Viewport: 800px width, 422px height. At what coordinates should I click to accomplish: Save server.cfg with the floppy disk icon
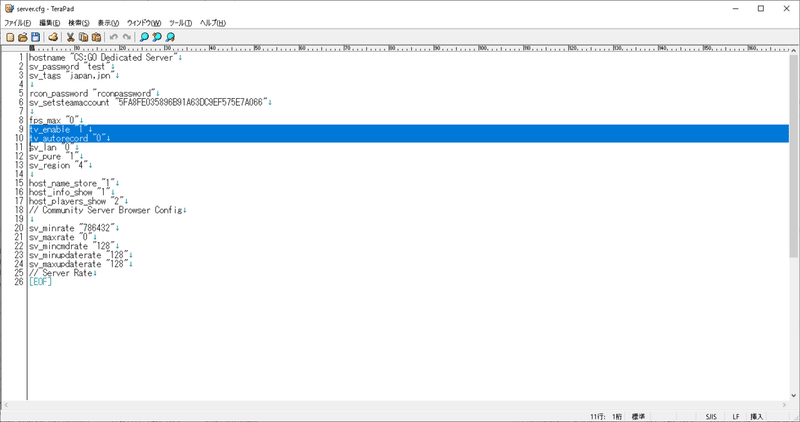tap(35, 37)
